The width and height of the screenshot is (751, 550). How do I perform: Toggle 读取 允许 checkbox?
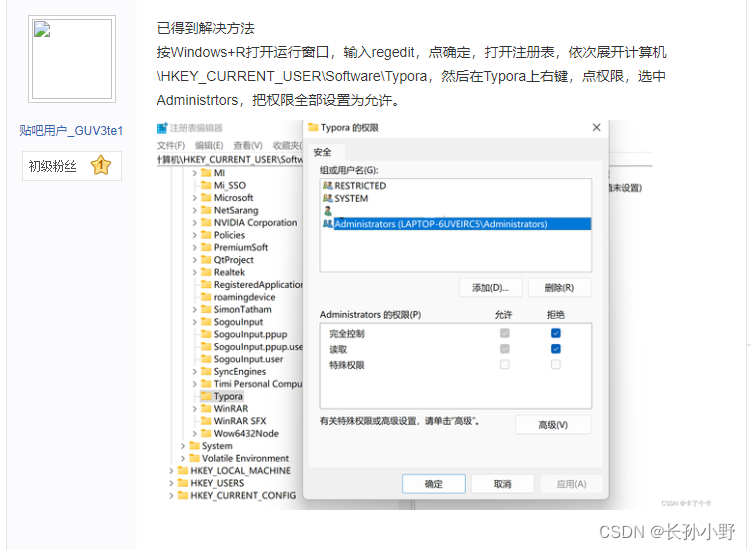coord(505,349)
